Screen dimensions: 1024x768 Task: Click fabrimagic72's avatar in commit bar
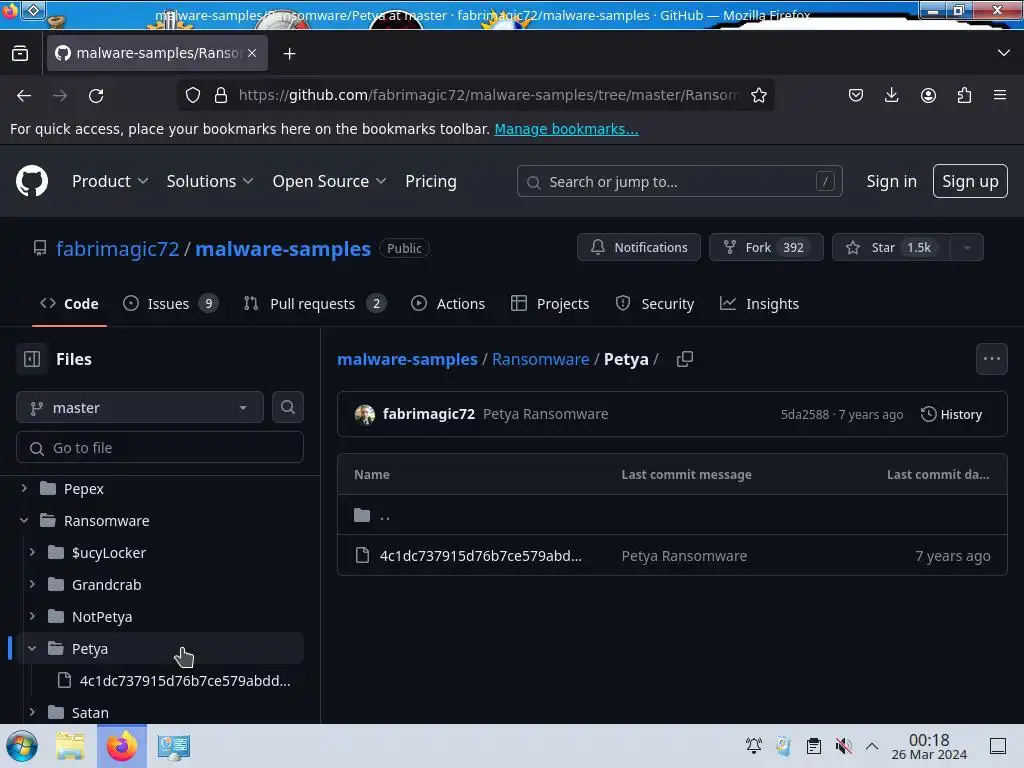364,414
